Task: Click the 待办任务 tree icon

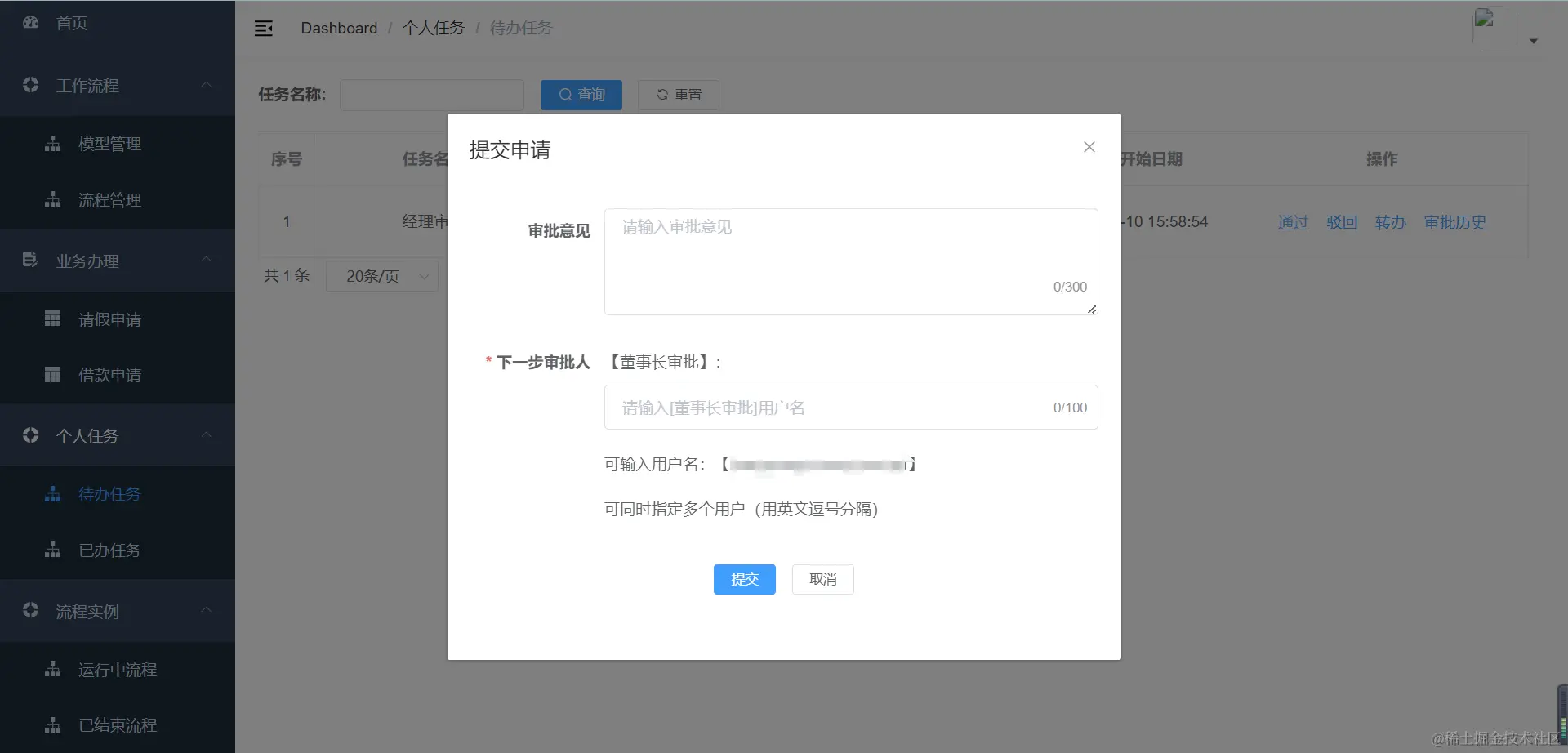Action: [53, 494]
